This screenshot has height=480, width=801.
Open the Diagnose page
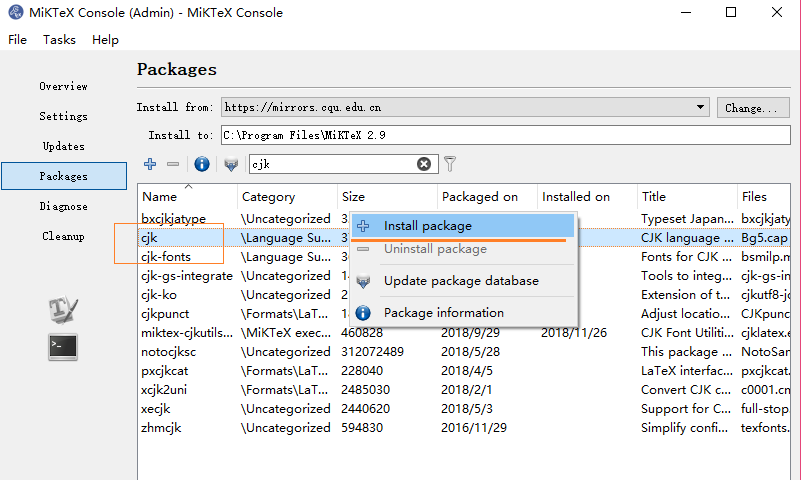[63, 206]
